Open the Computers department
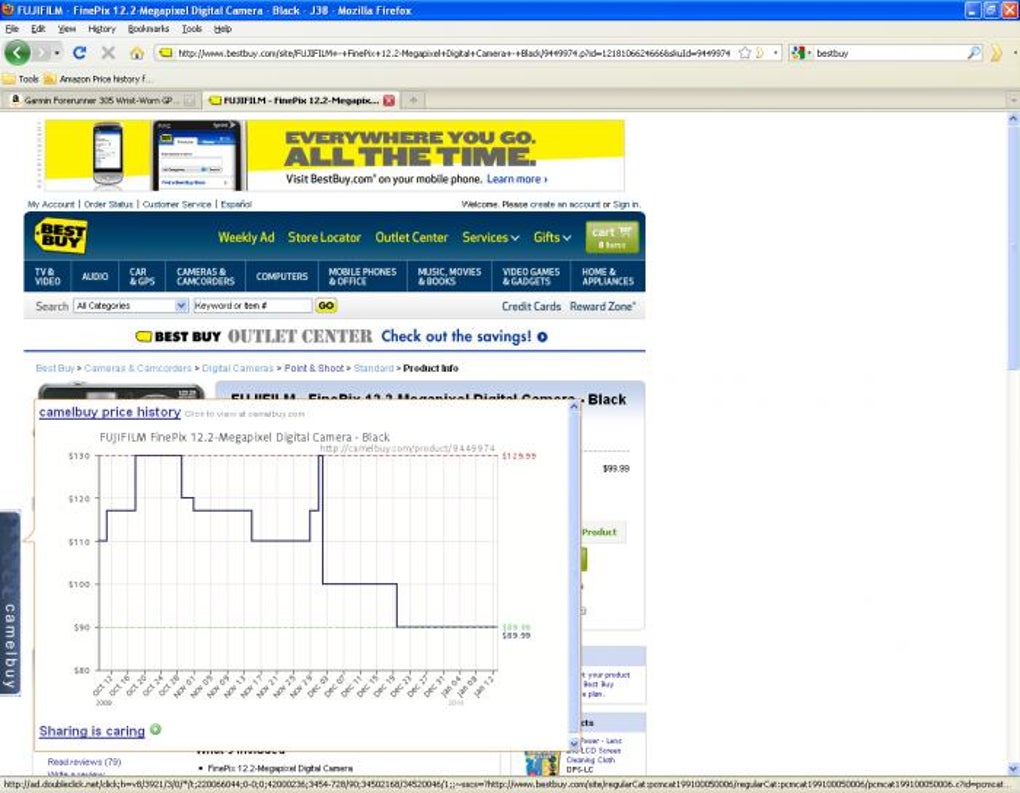Image resolution: width=1020 pixels, height=793 pixels. (x=282, y=276)
